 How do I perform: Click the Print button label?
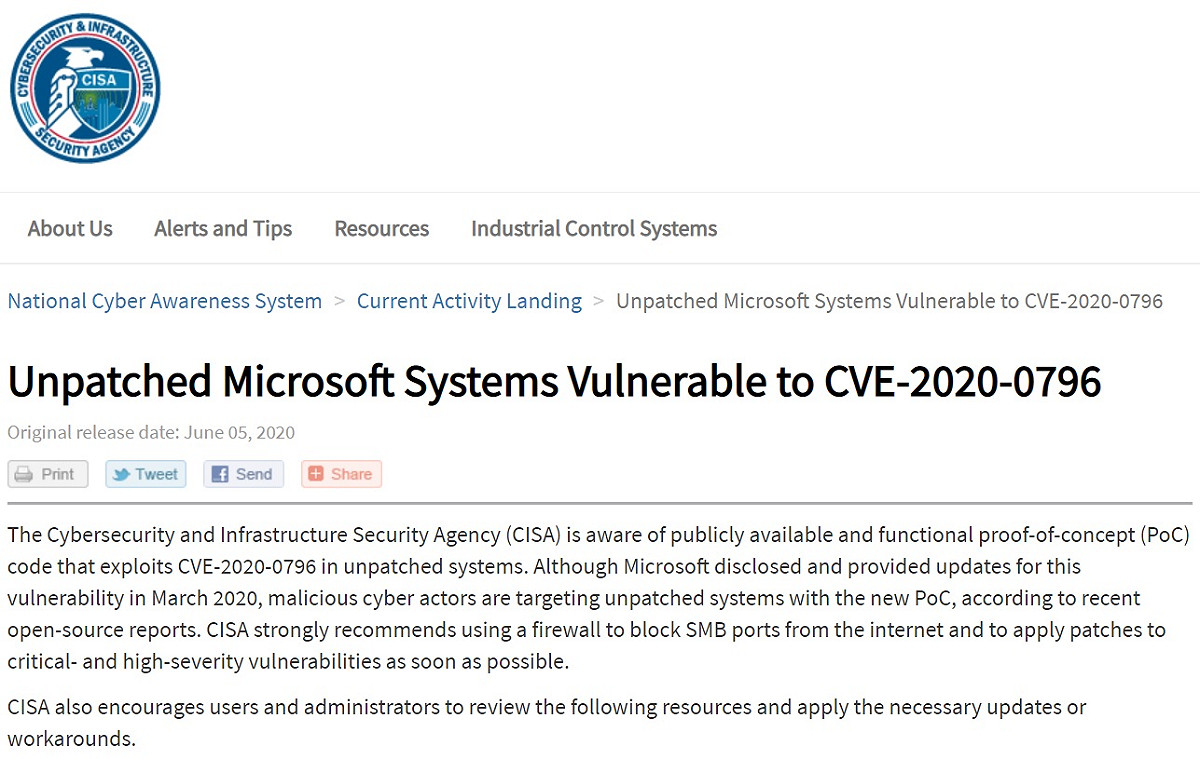(x=58, y=474)
